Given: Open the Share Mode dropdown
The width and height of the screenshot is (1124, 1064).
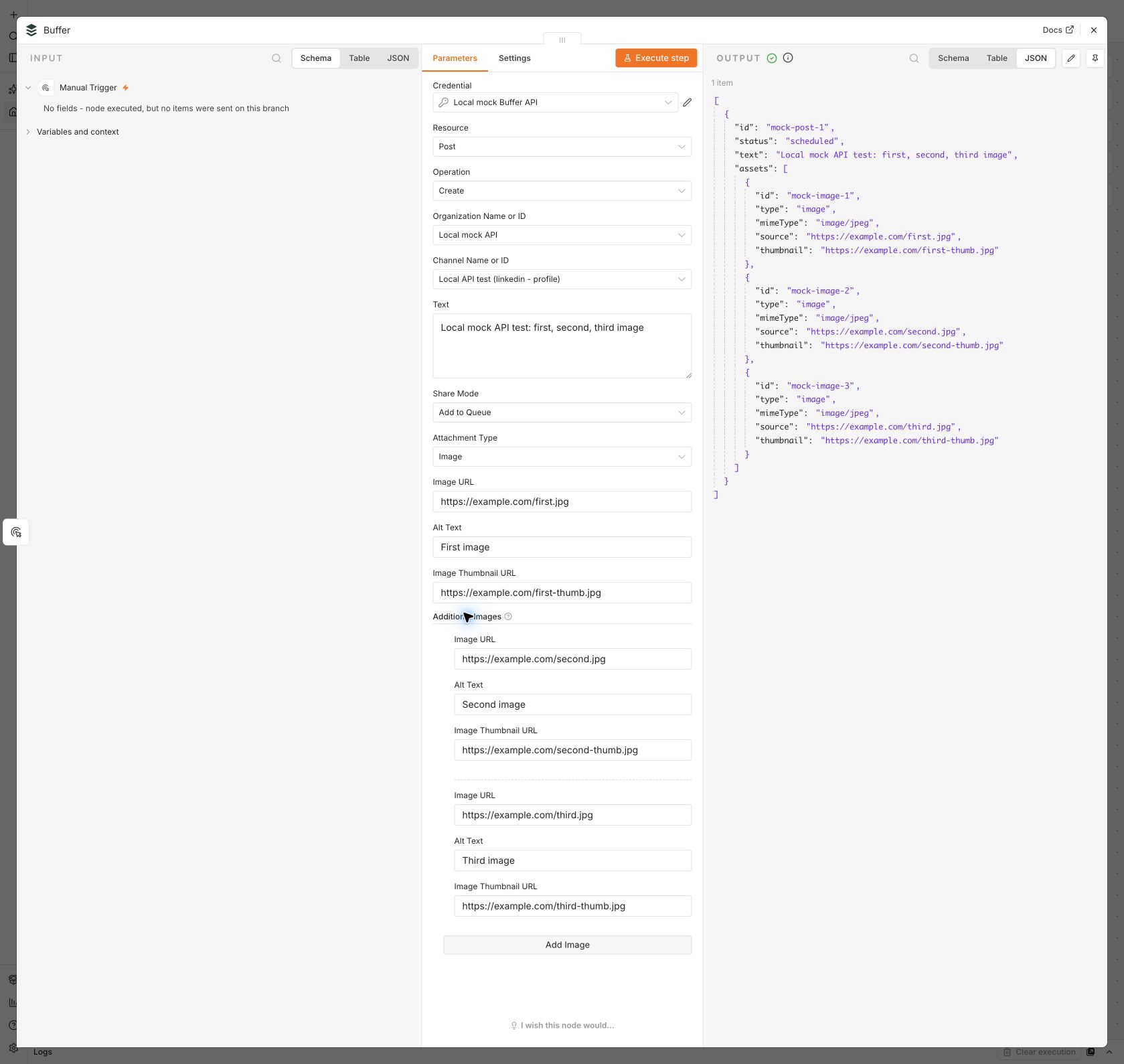Looking at the screenshot, I should click(562, 412).
